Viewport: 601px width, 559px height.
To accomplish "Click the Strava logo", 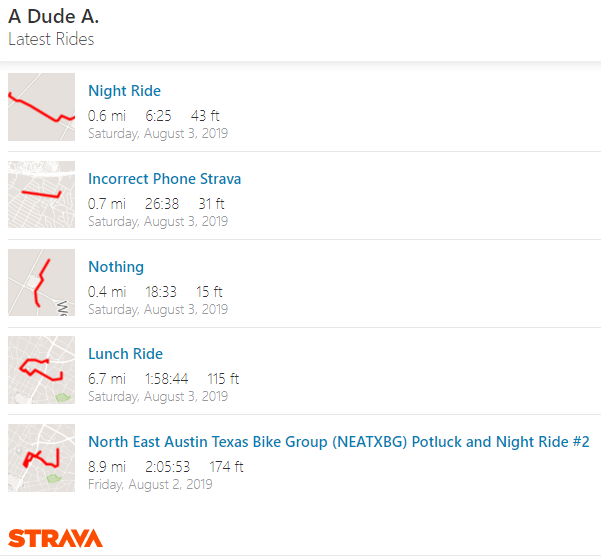I will click(x=55, y=537).
